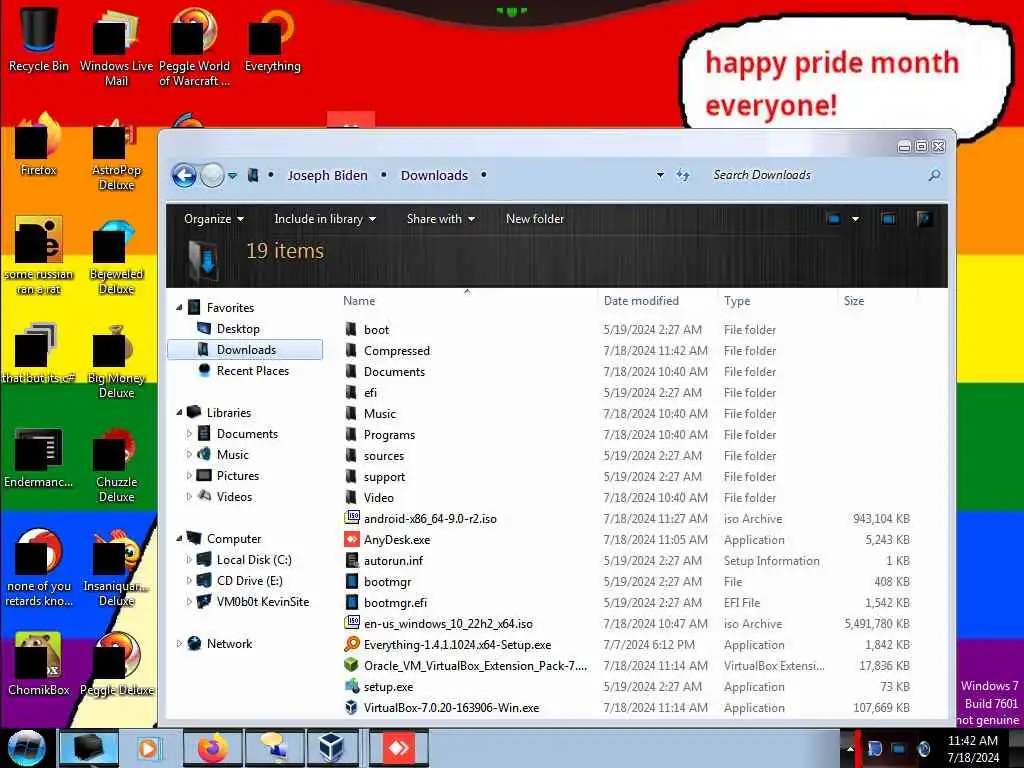
Task: Expand the CD Drive (E:) node
Action: [189, 581]
